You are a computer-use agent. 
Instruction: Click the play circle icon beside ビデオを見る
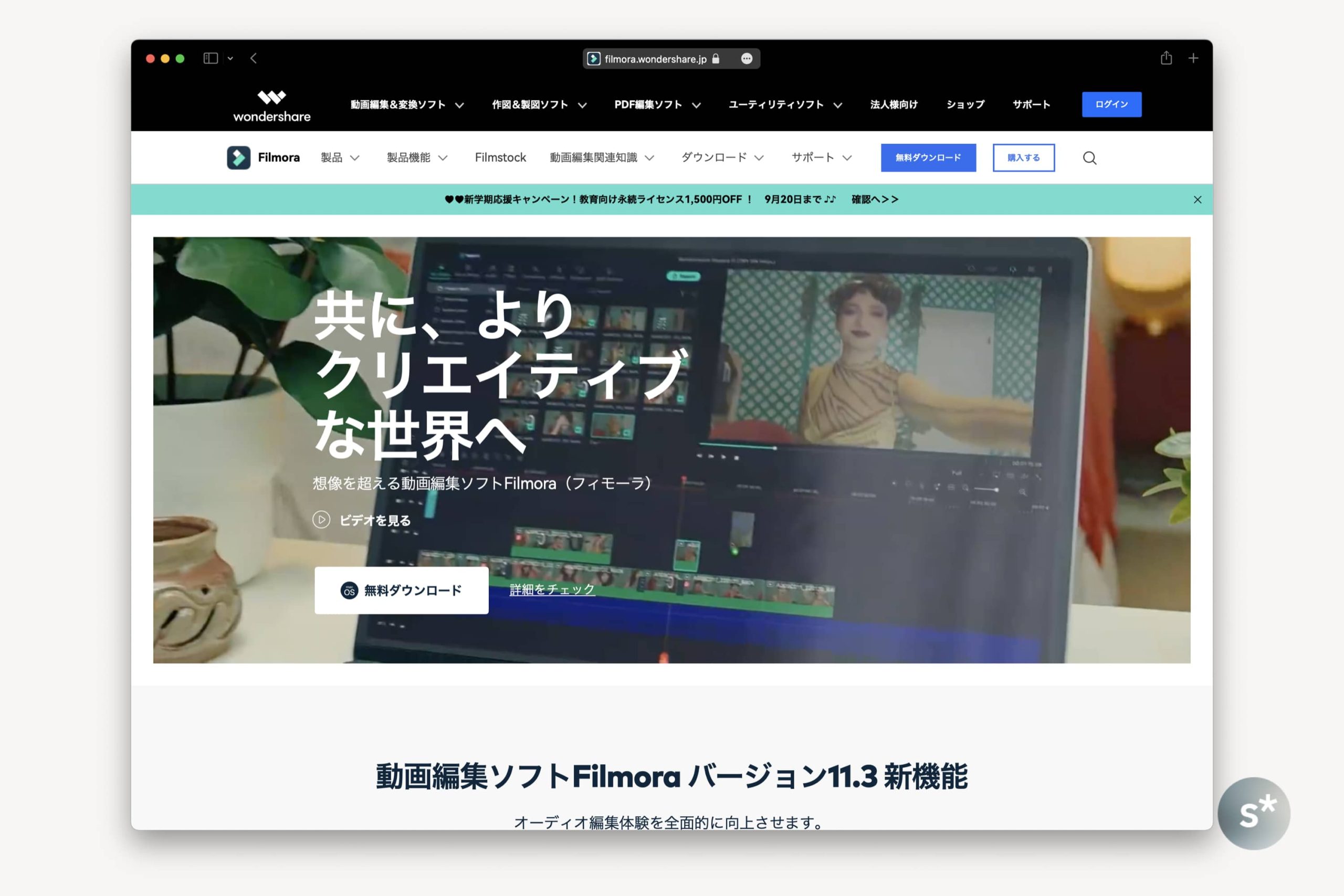pos(321,520)
